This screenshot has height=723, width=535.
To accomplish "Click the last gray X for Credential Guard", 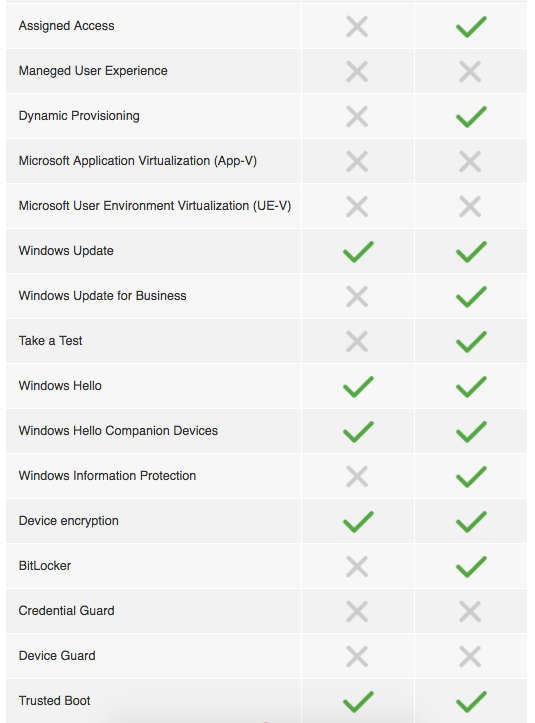I will 470,611.
